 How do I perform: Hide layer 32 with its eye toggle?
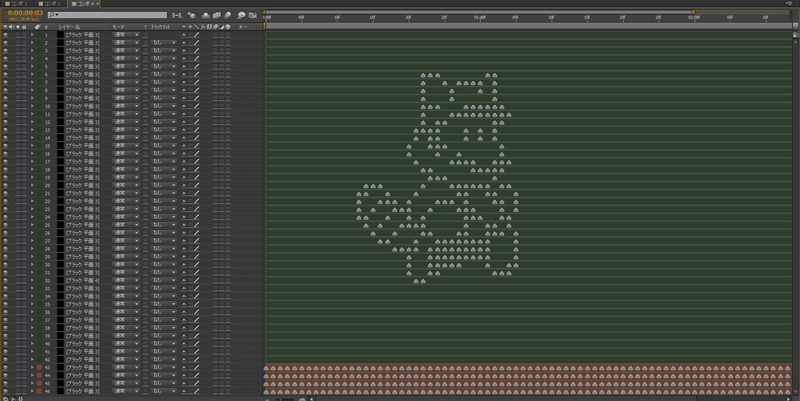click(x=6, y=281)
